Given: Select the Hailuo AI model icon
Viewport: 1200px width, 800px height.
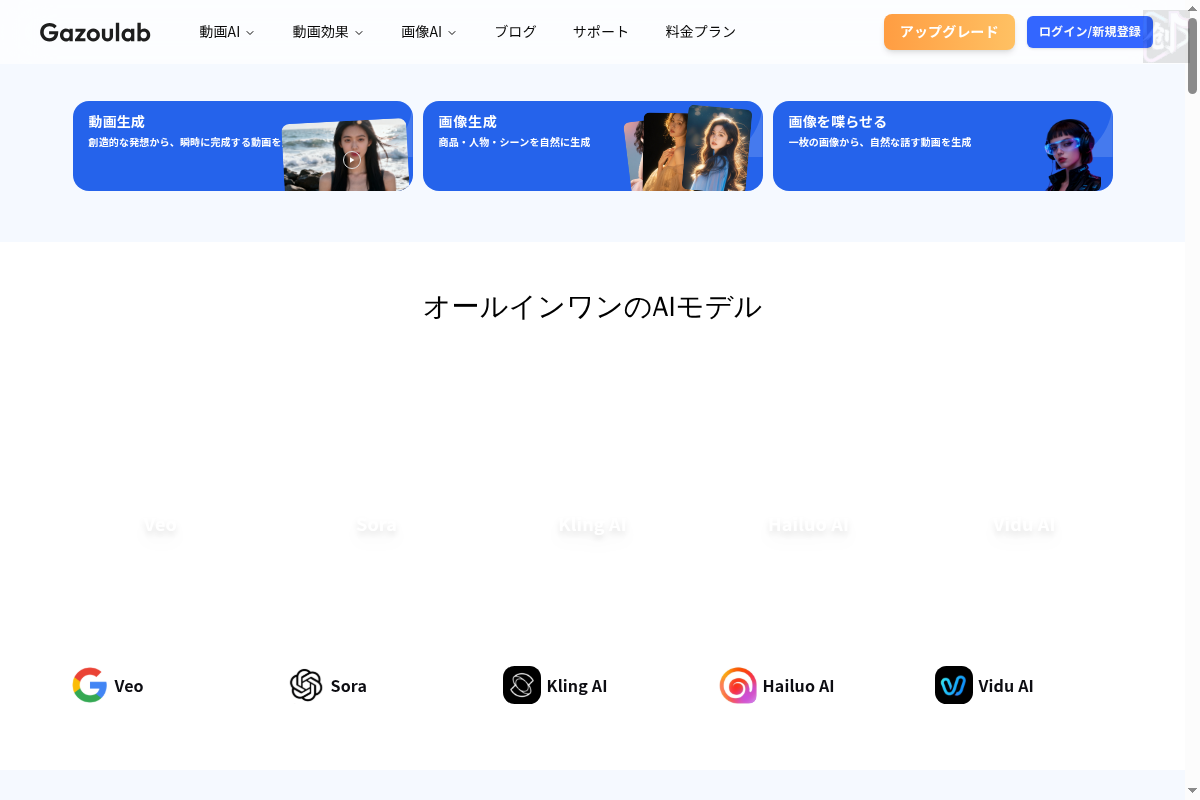Looking at the screenshot, I should coord(737,685).
